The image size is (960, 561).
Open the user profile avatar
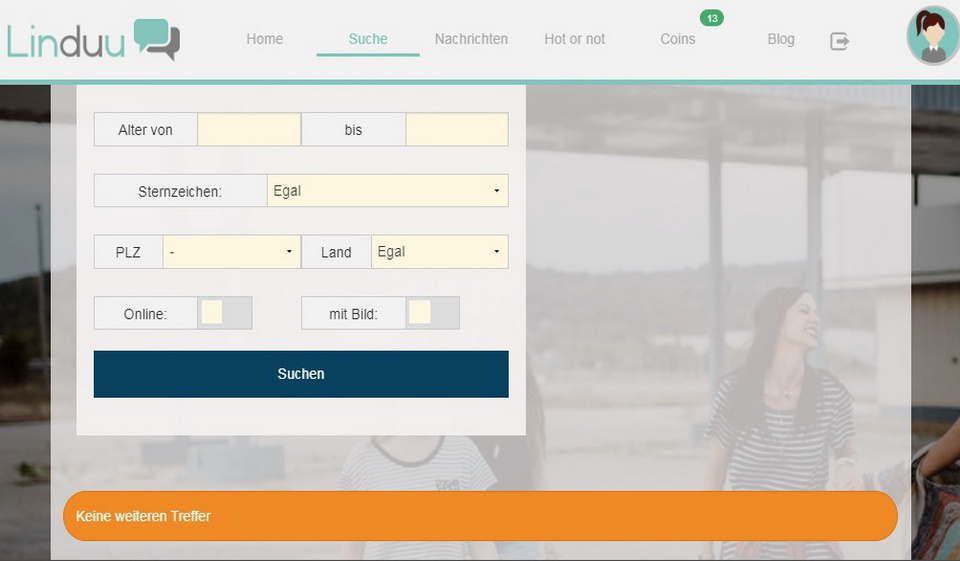[x=932, y=37]
